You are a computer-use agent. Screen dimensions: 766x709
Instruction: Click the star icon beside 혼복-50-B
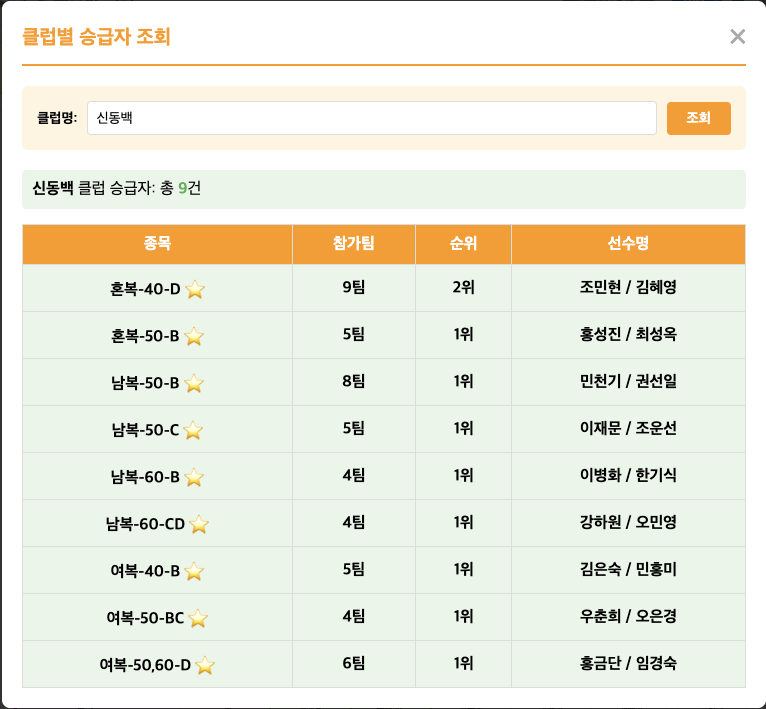click(x=194, y=336)
